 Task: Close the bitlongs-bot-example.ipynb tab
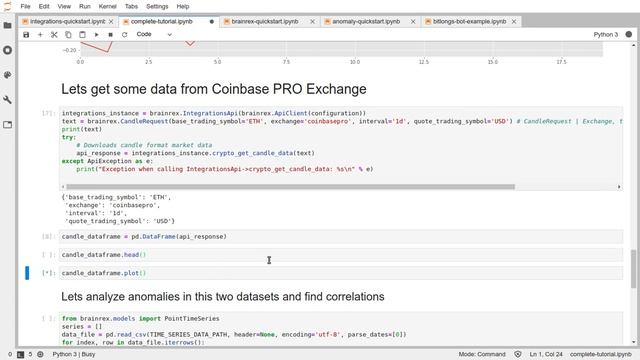click(x=514, y=22)
